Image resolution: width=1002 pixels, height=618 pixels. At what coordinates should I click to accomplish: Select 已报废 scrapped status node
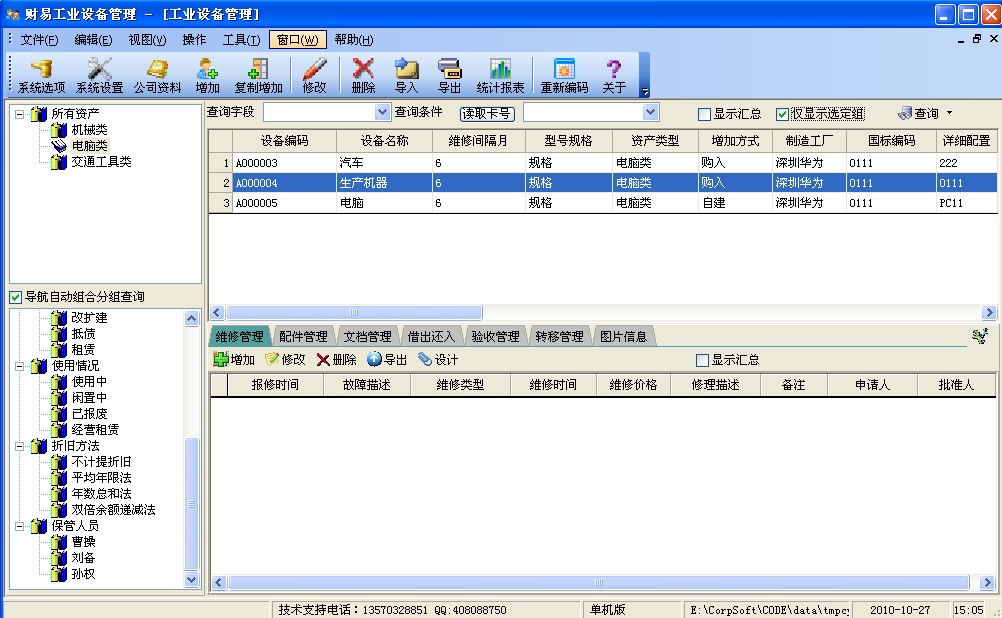[x=89, y=413]
